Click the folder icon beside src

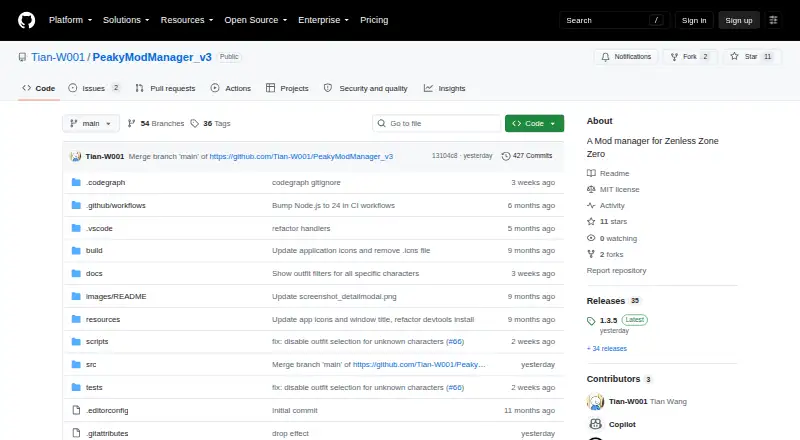76,364
